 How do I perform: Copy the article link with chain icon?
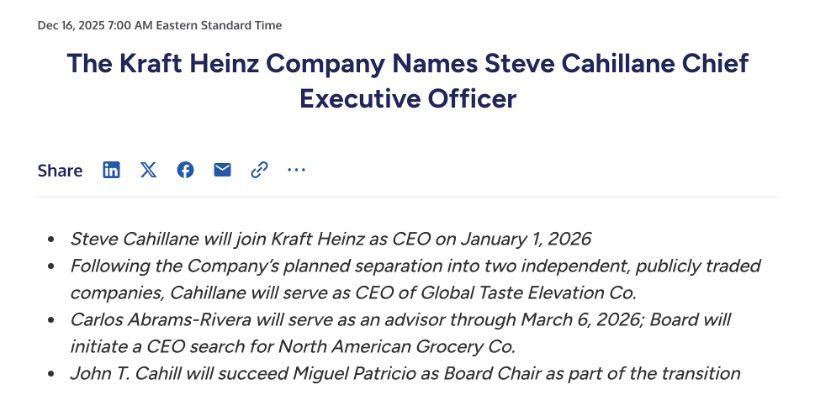point(259,170)
